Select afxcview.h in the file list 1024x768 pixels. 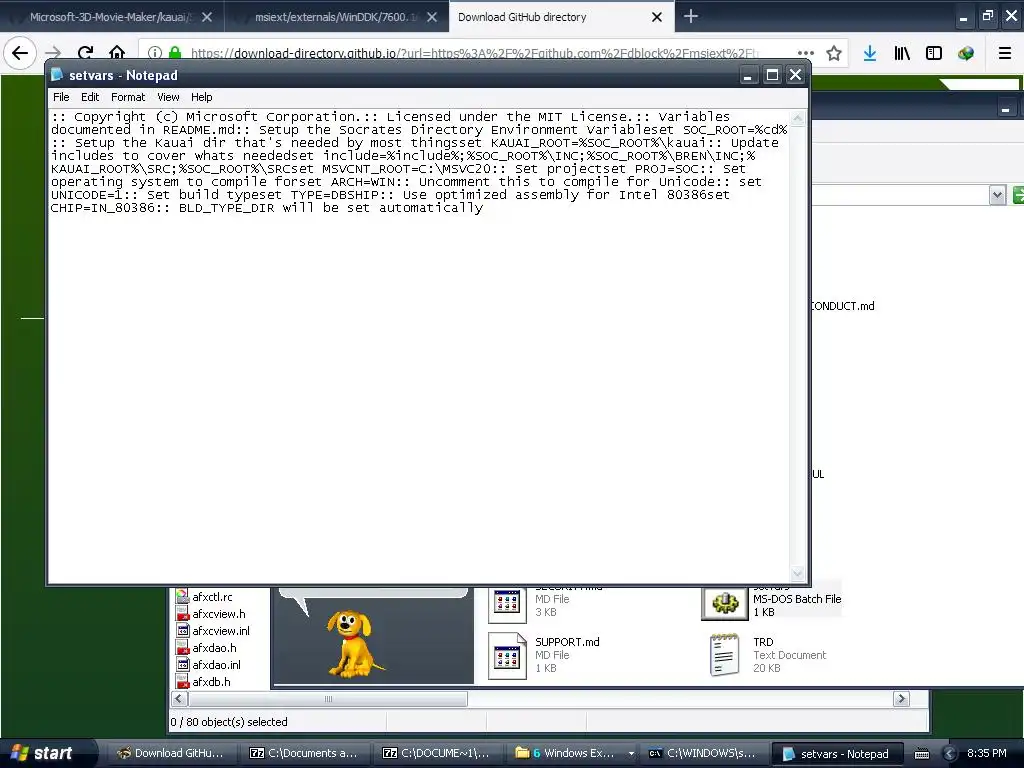[219, 614]
